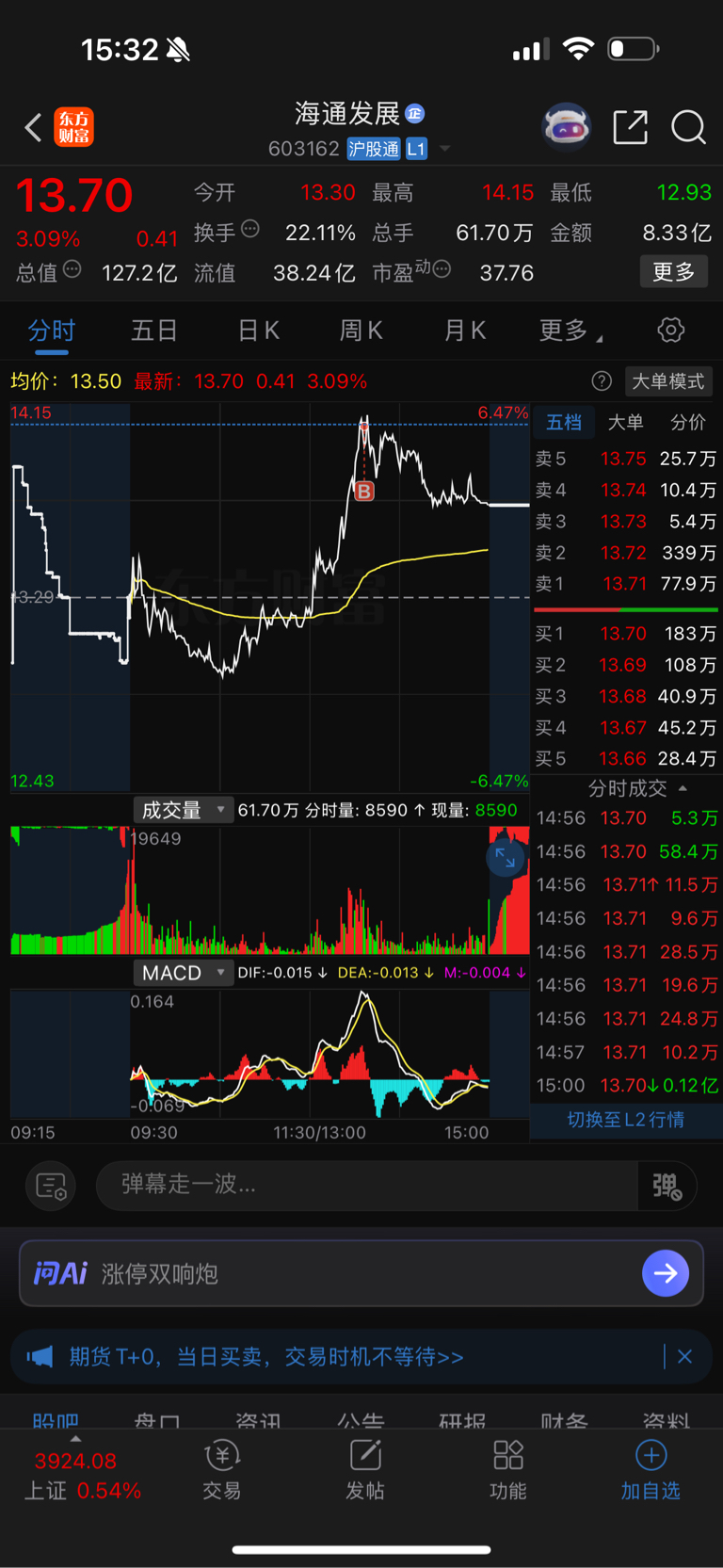723x1568 pixels.
Task: Tap 买5 price 13.66
Action: pos(623,759)
